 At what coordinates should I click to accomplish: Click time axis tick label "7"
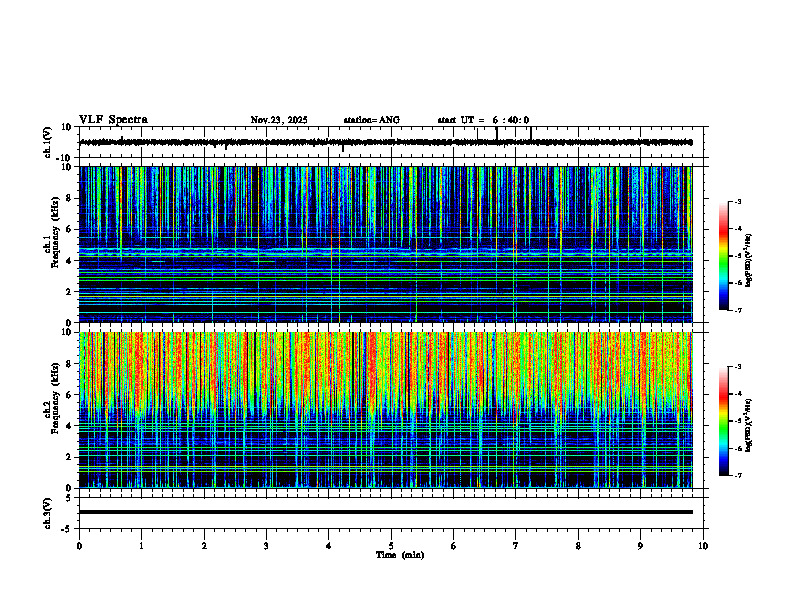[x=516, y=546]
